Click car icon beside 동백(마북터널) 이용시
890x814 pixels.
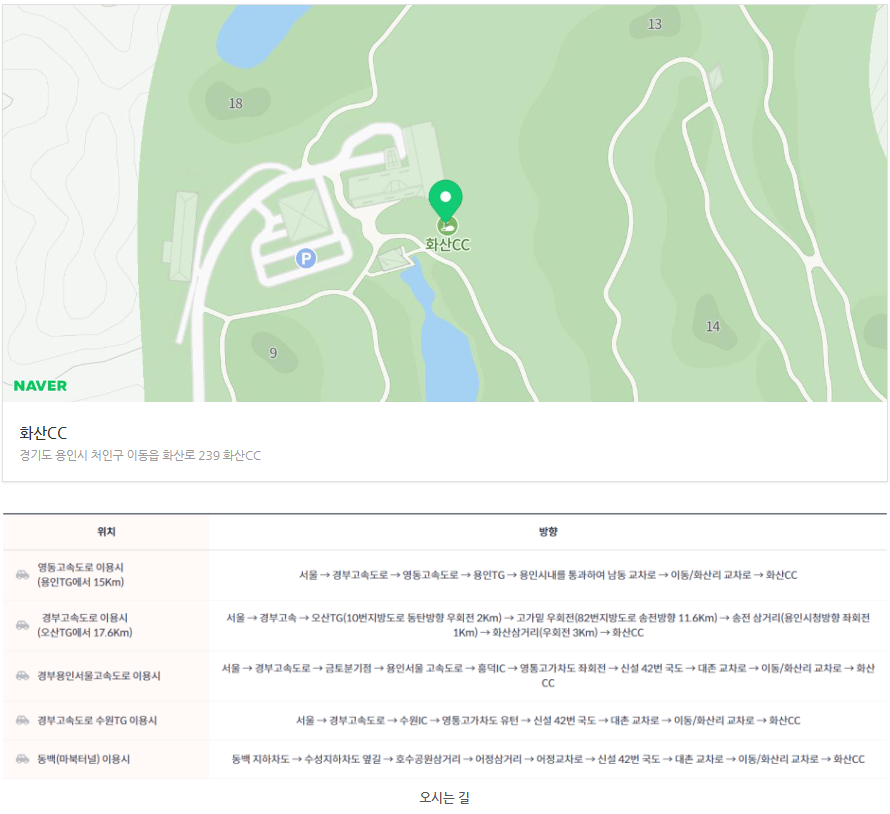tap(22, 759)
